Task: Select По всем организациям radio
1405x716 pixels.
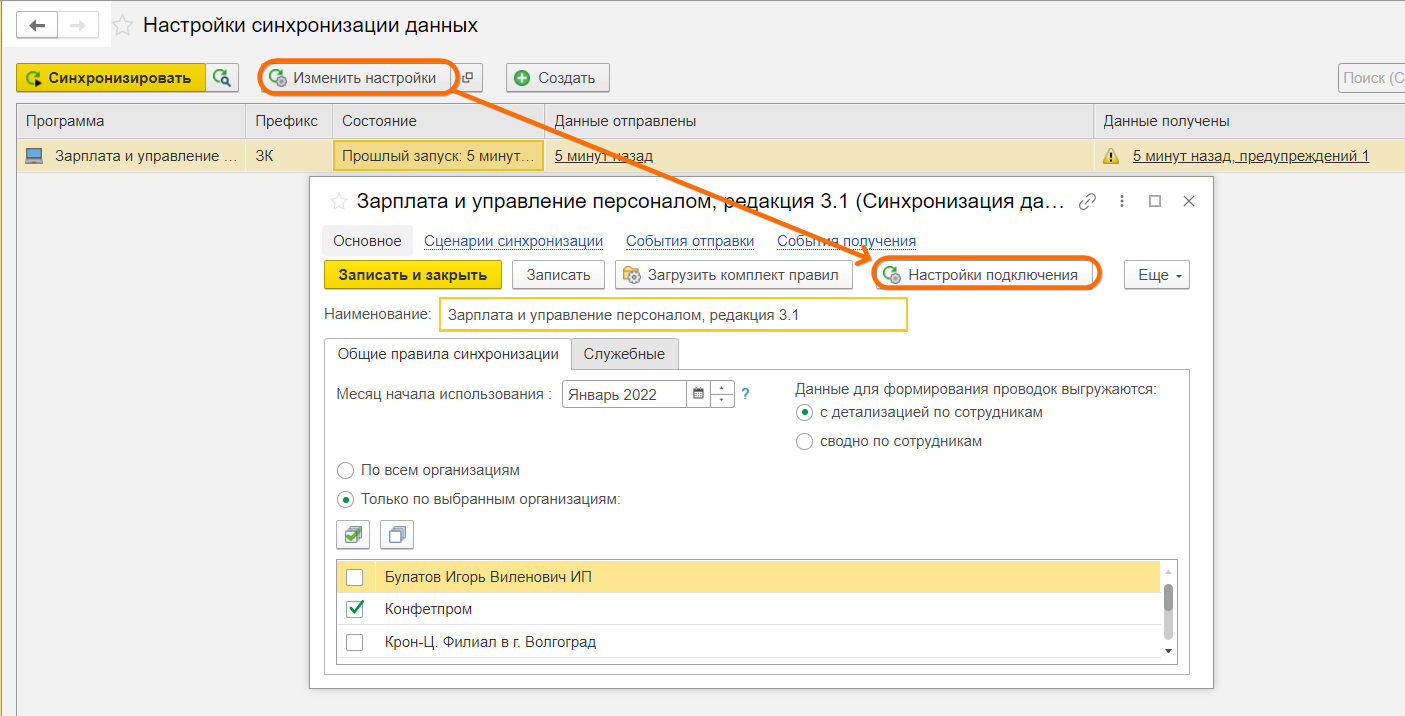Action: tap(346, 470)
